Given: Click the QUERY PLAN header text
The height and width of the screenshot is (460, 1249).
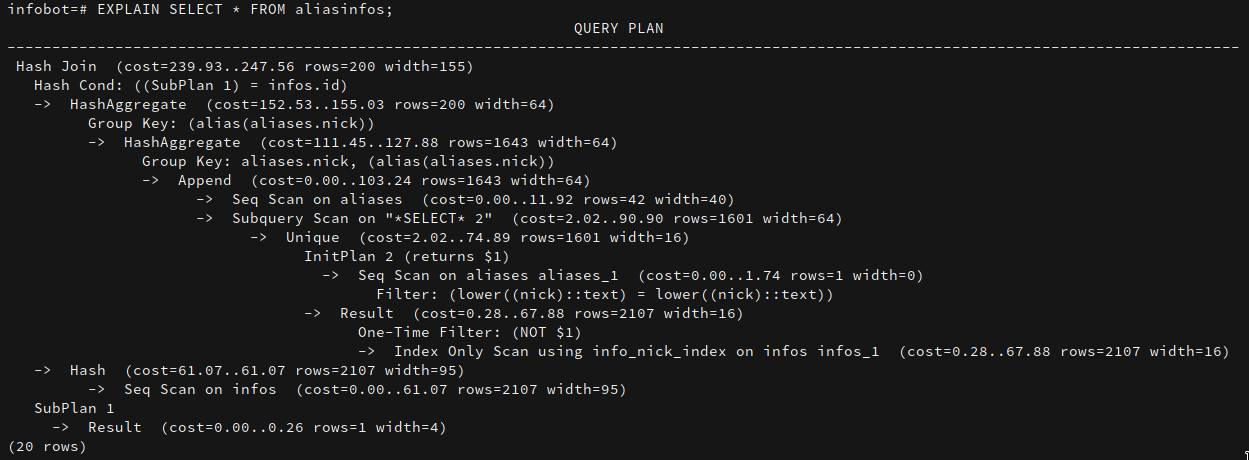Looking at the screenshot, I should coord(618,28).
